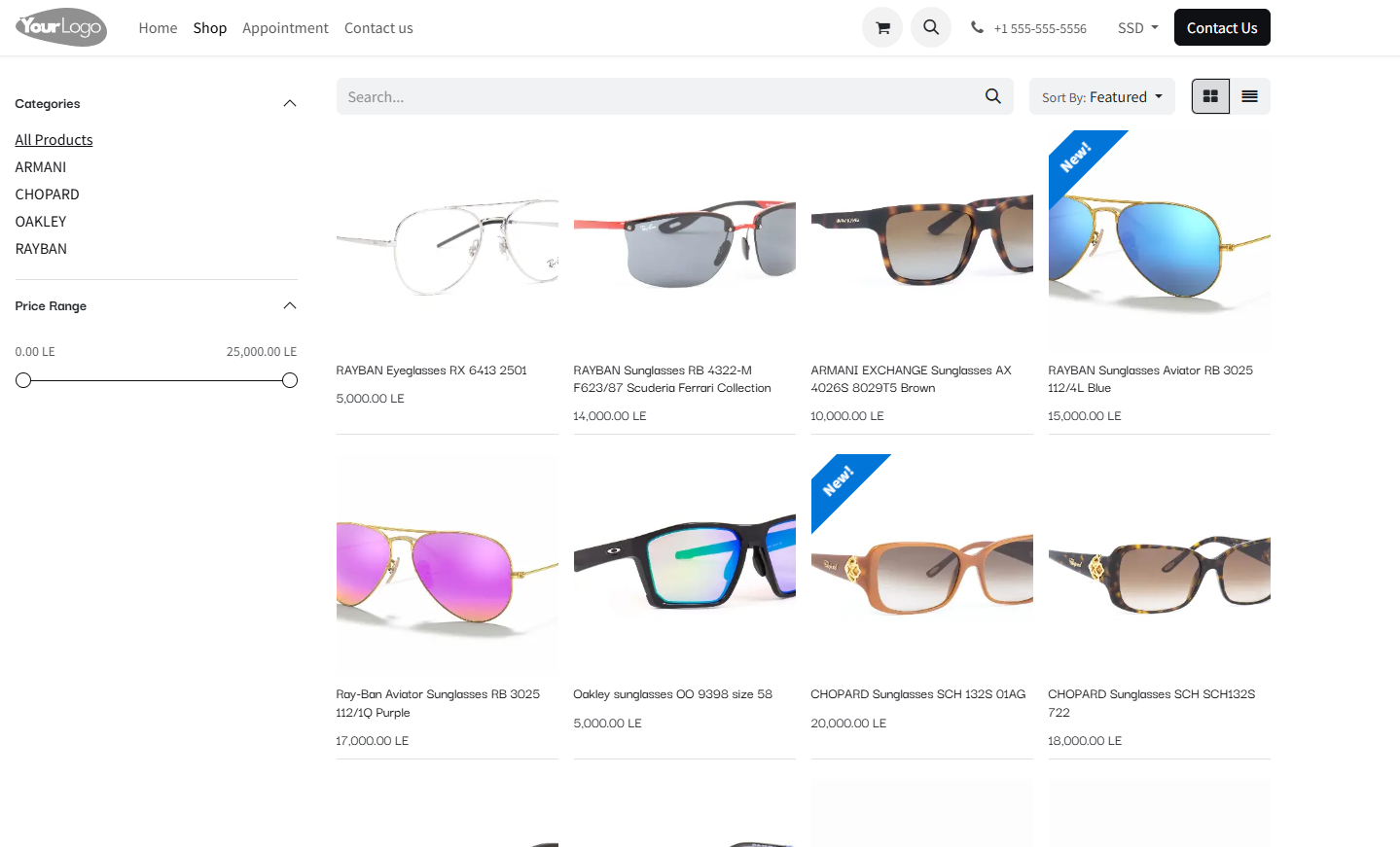Click the 0.00 LE minimum price label
The width and height of the screenshot is (1400, 847).
click(35, 352)
